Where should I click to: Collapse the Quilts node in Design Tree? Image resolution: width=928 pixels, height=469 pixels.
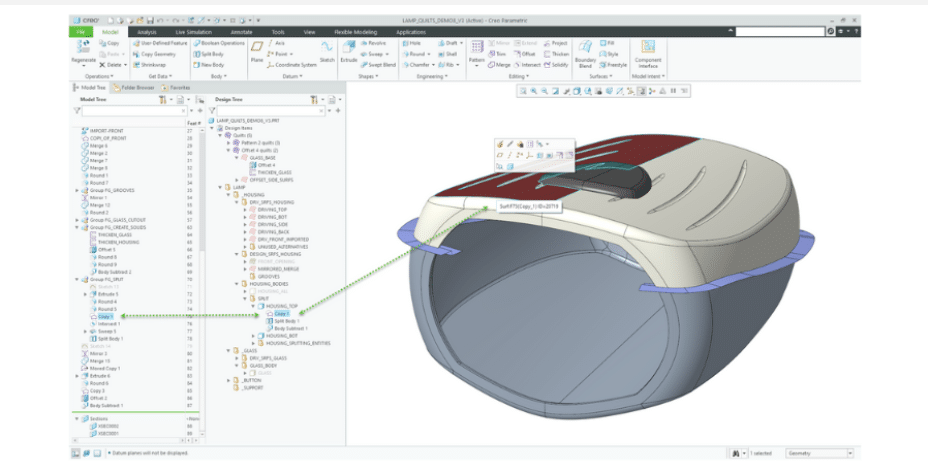coord(222,136)
